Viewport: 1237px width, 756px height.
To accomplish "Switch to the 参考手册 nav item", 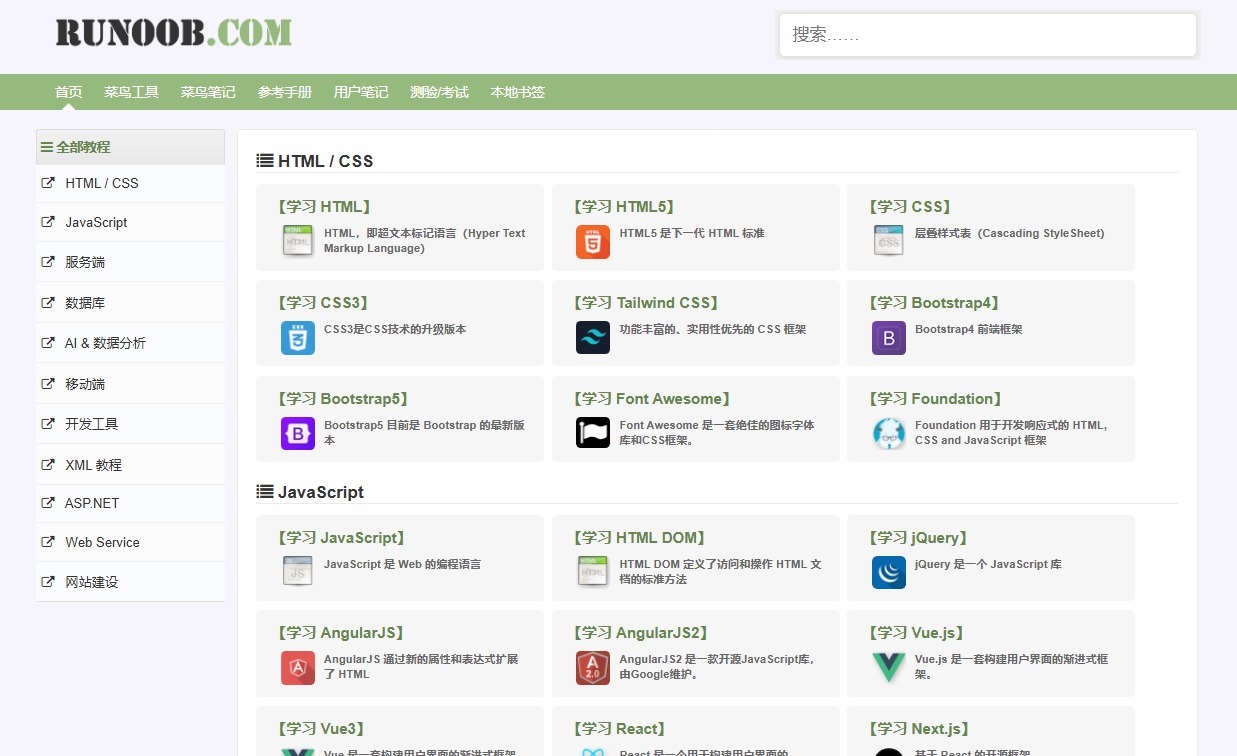I will (x=284, y=92).
